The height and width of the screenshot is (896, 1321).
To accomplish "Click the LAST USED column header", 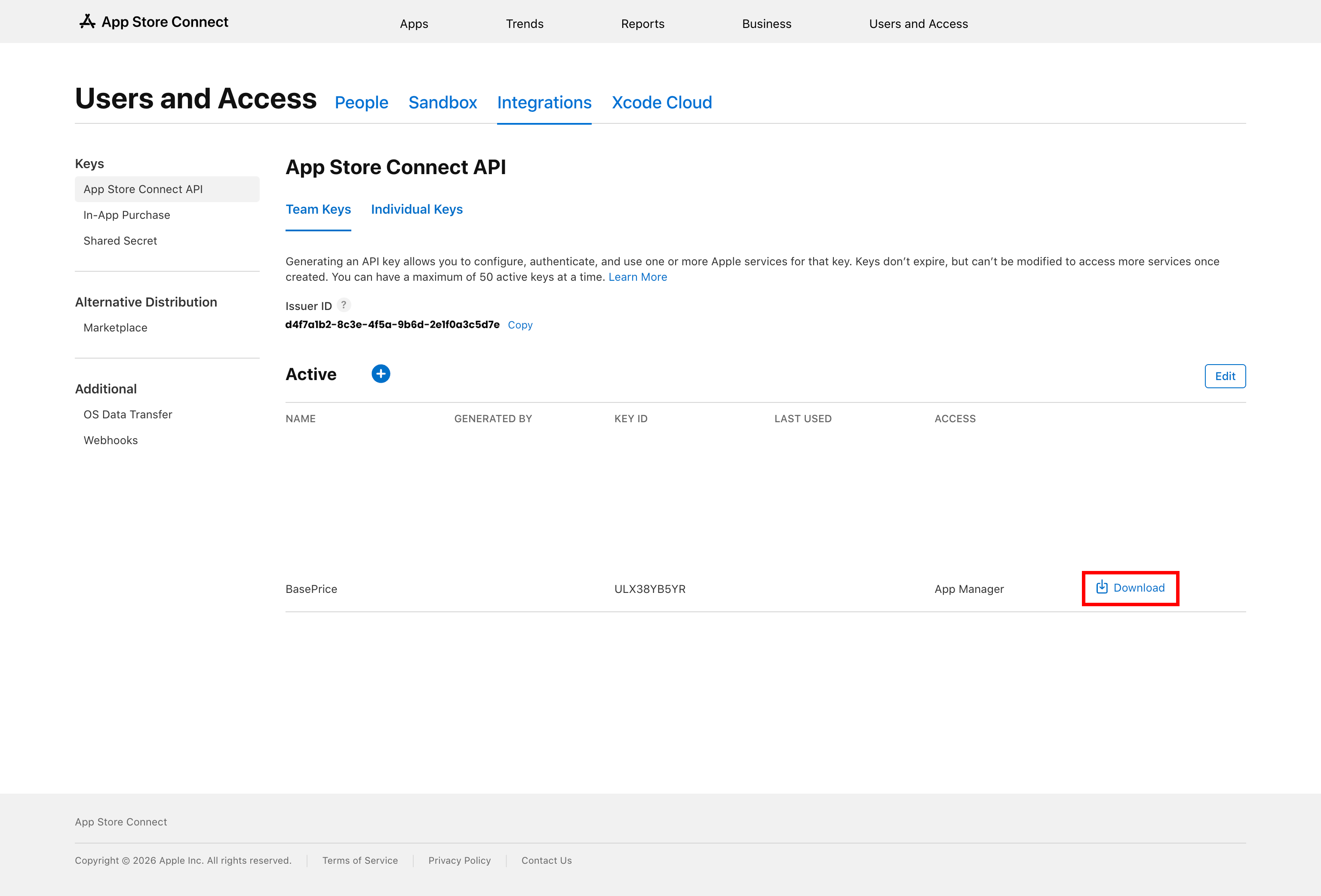I will click(x=802, y=418).
